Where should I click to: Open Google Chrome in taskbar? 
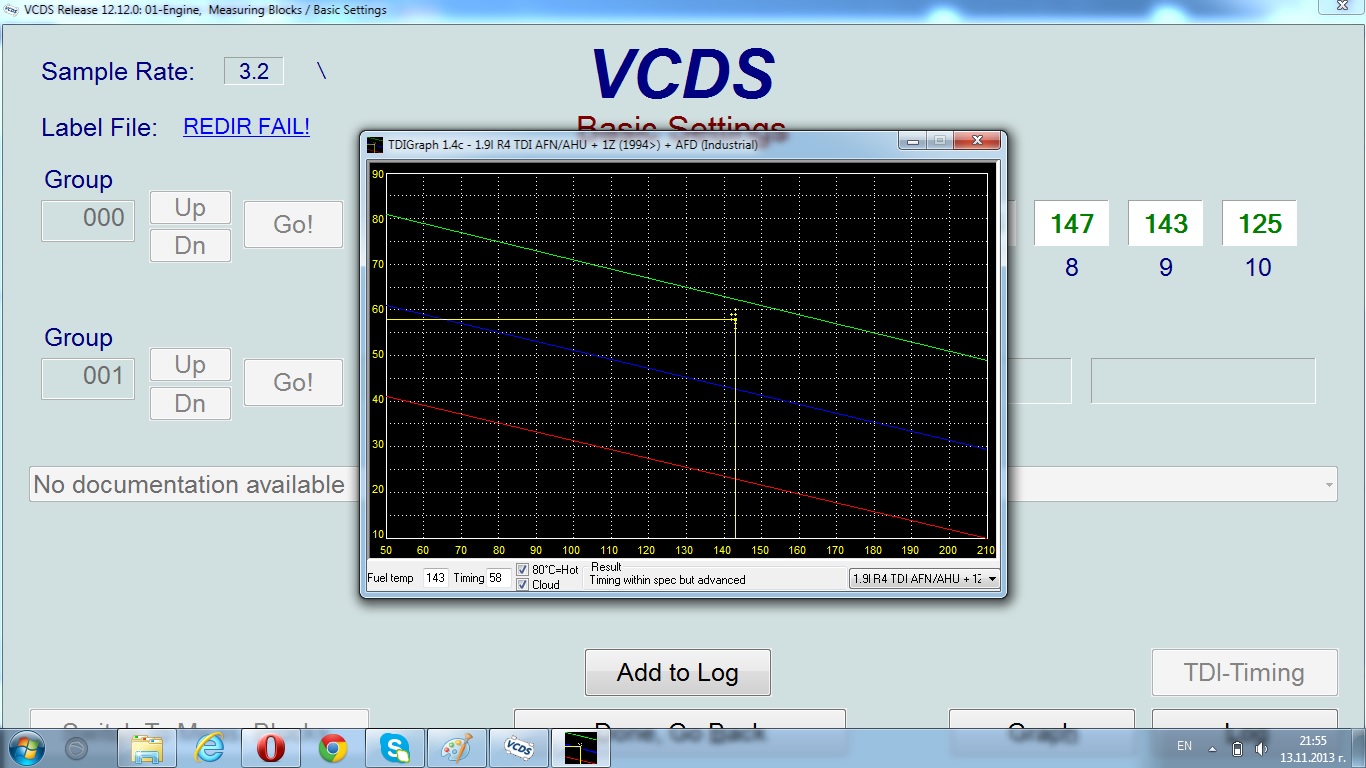(333, 748)
